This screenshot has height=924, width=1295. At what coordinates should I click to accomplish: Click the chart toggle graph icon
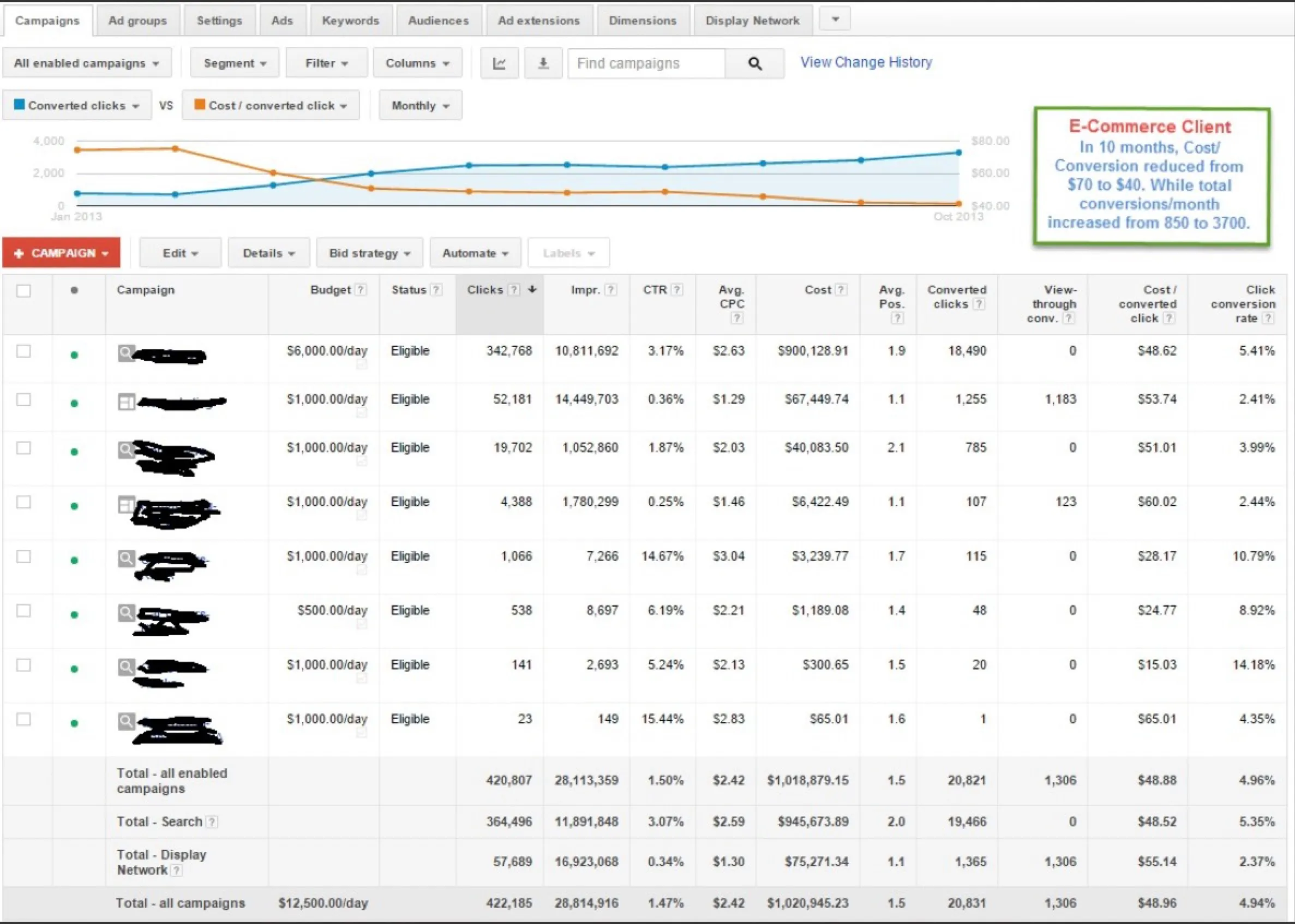pos(499,63)
